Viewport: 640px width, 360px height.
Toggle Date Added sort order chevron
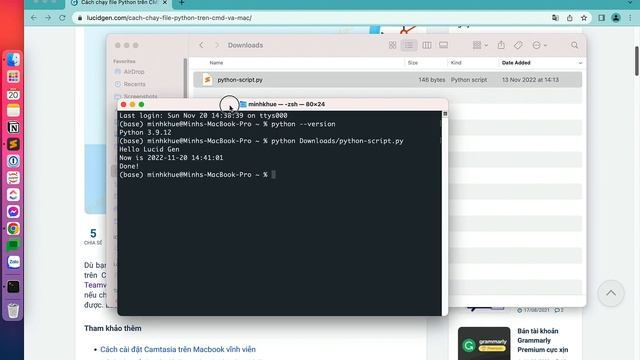tap(580, 63)
